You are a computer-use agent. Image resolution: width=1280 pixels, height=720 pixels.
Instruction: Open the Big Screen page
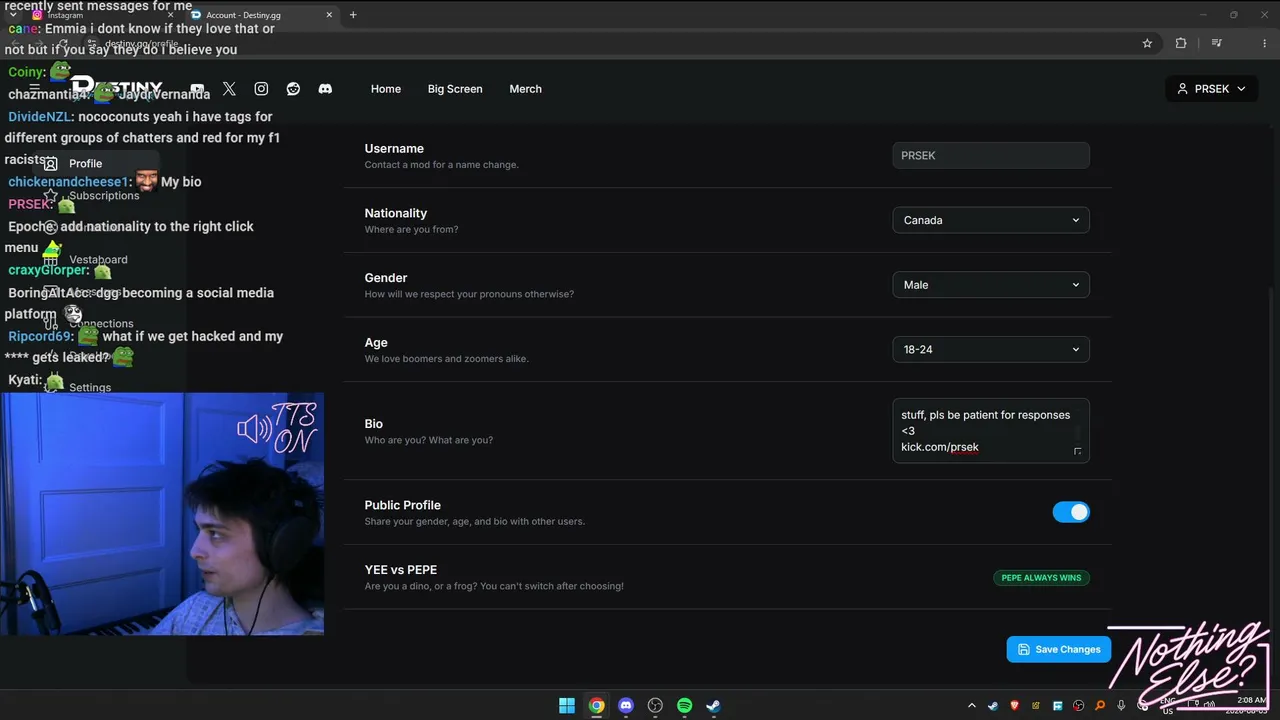coord(455,89)
